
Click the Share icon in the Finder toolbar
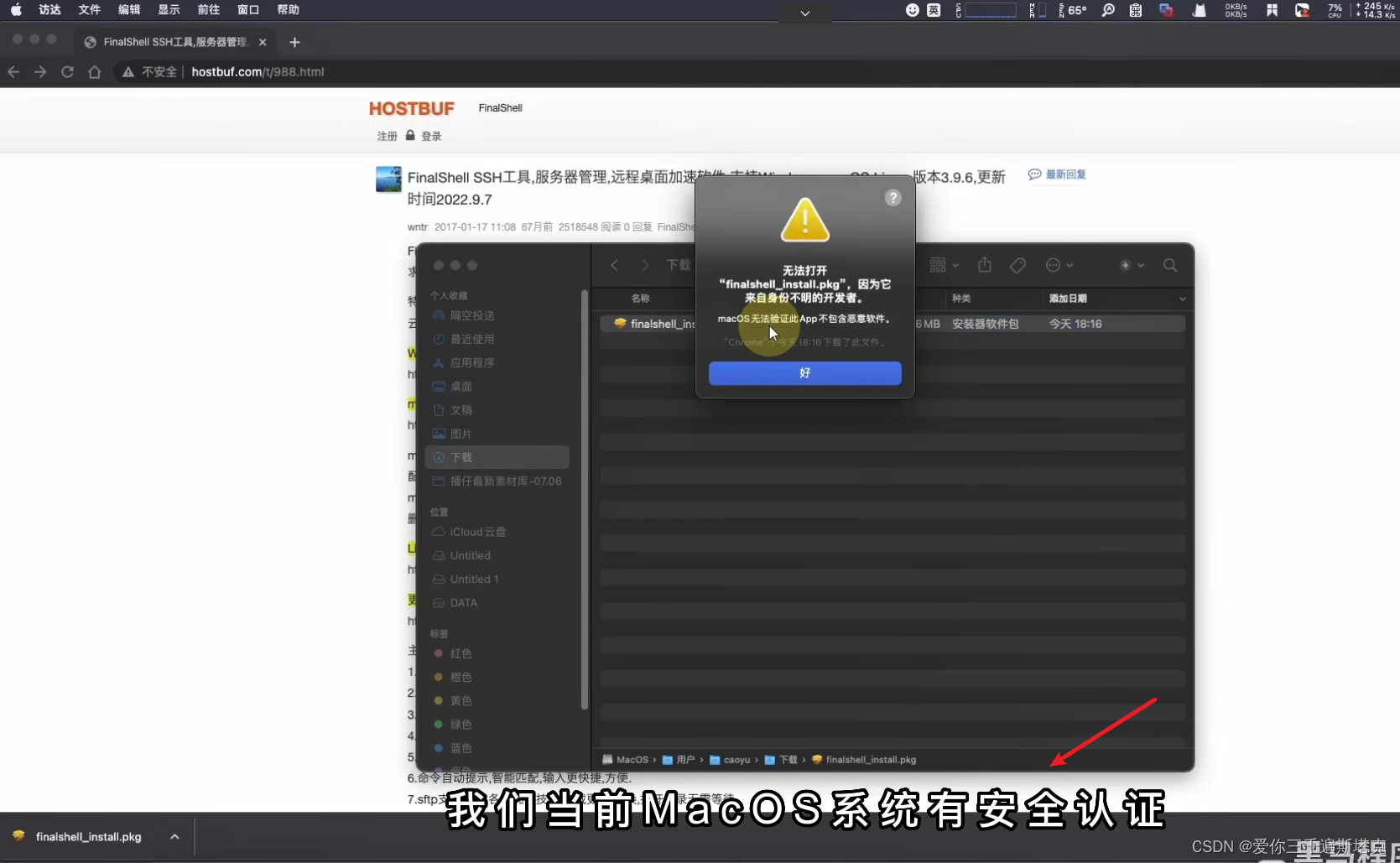[984, 265]
